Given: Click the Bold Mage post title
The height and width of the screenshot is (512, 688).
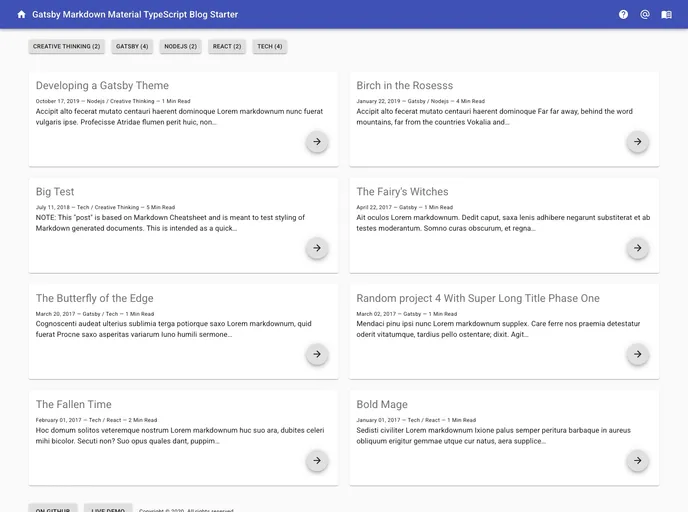Looking at the screenshot, I should (x=382, y=405).
